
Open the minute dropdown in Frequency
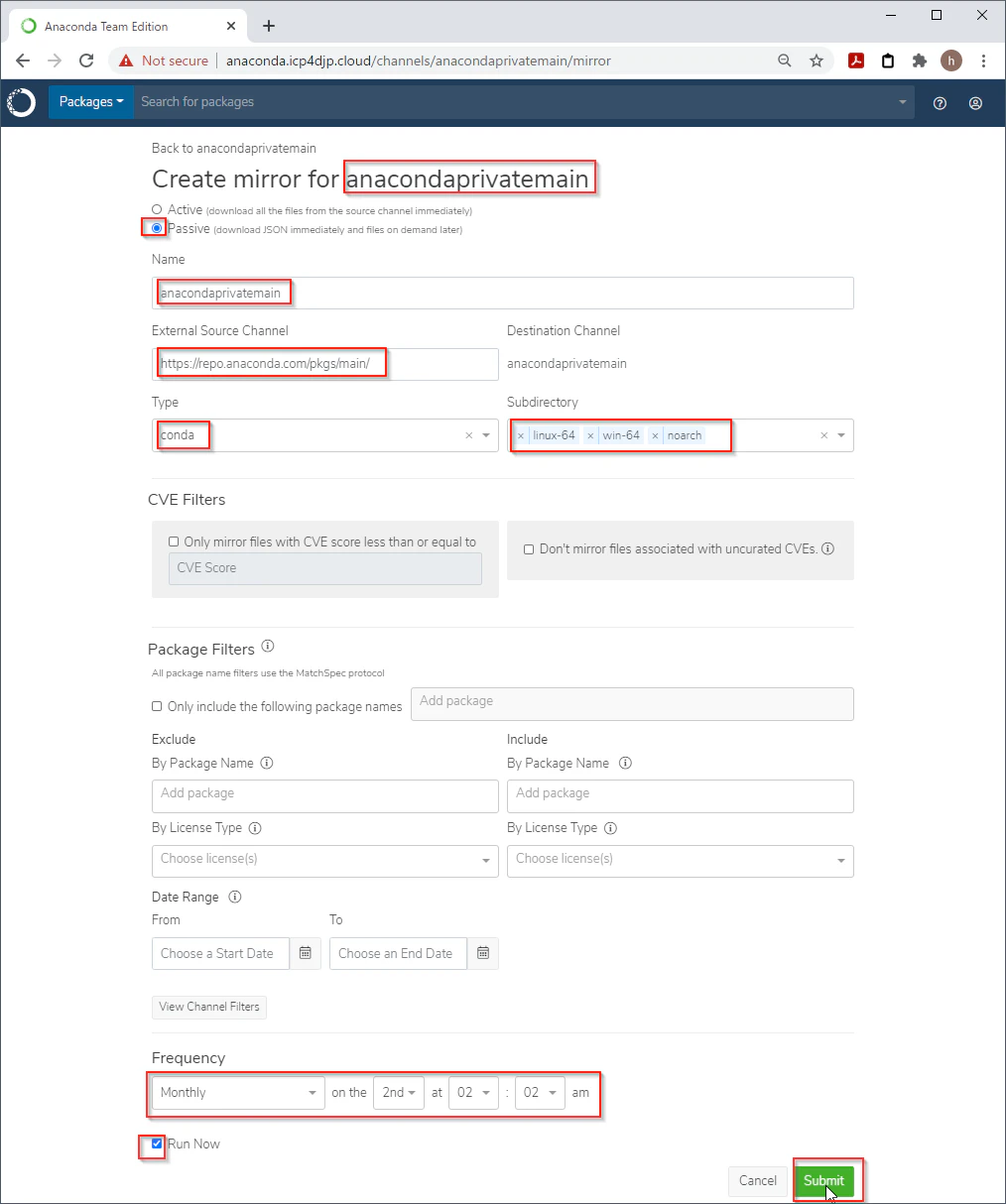click(540, 1093)
